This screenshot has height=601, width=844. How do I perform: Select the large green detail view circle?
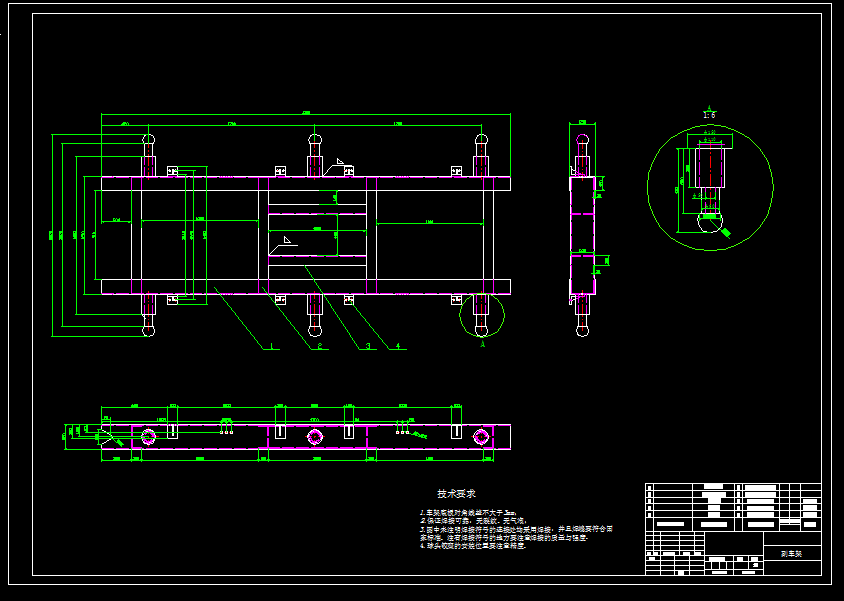coord(710,187)
